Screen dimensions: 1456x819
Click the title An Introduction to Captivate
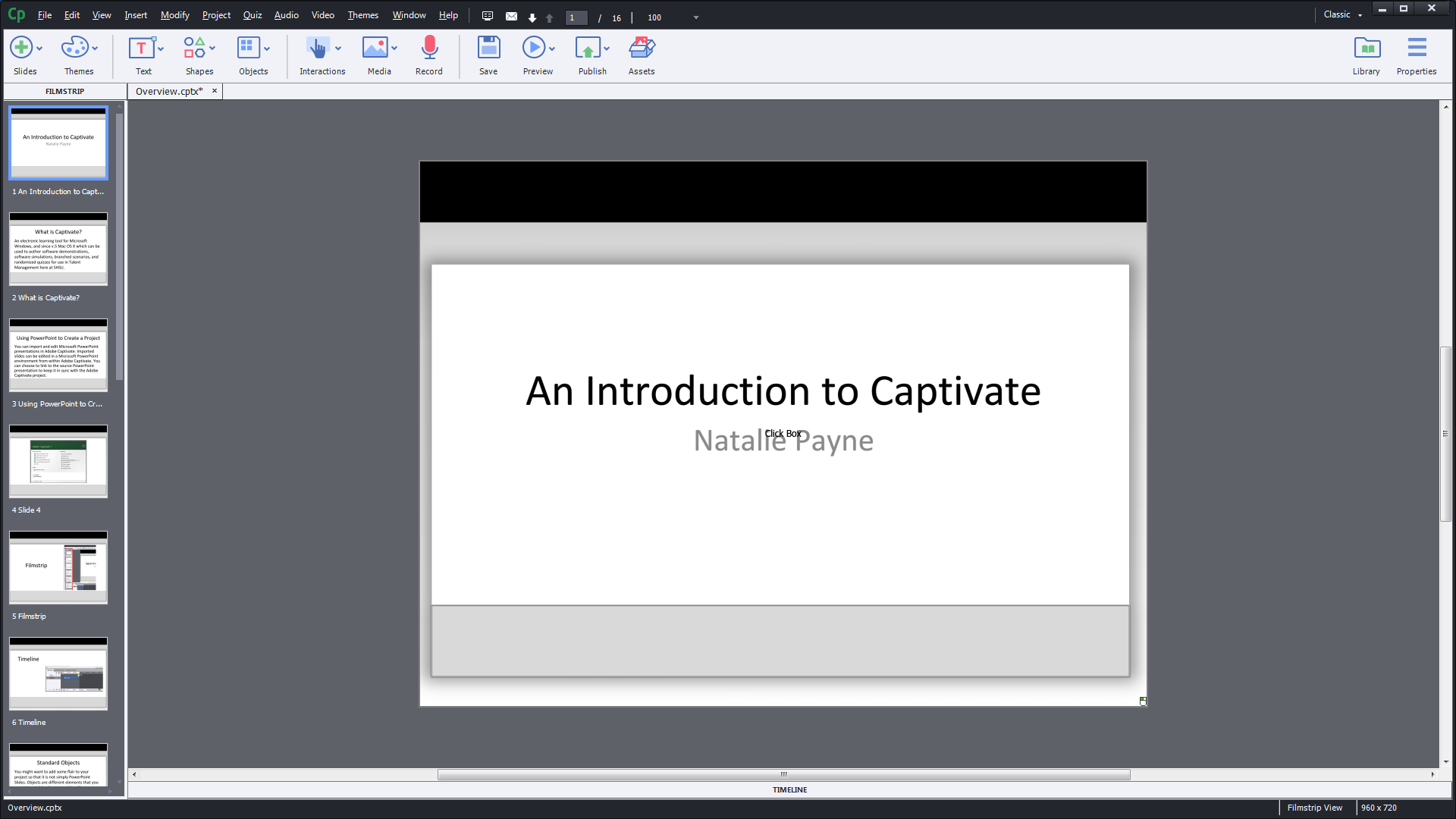[783, 391]
